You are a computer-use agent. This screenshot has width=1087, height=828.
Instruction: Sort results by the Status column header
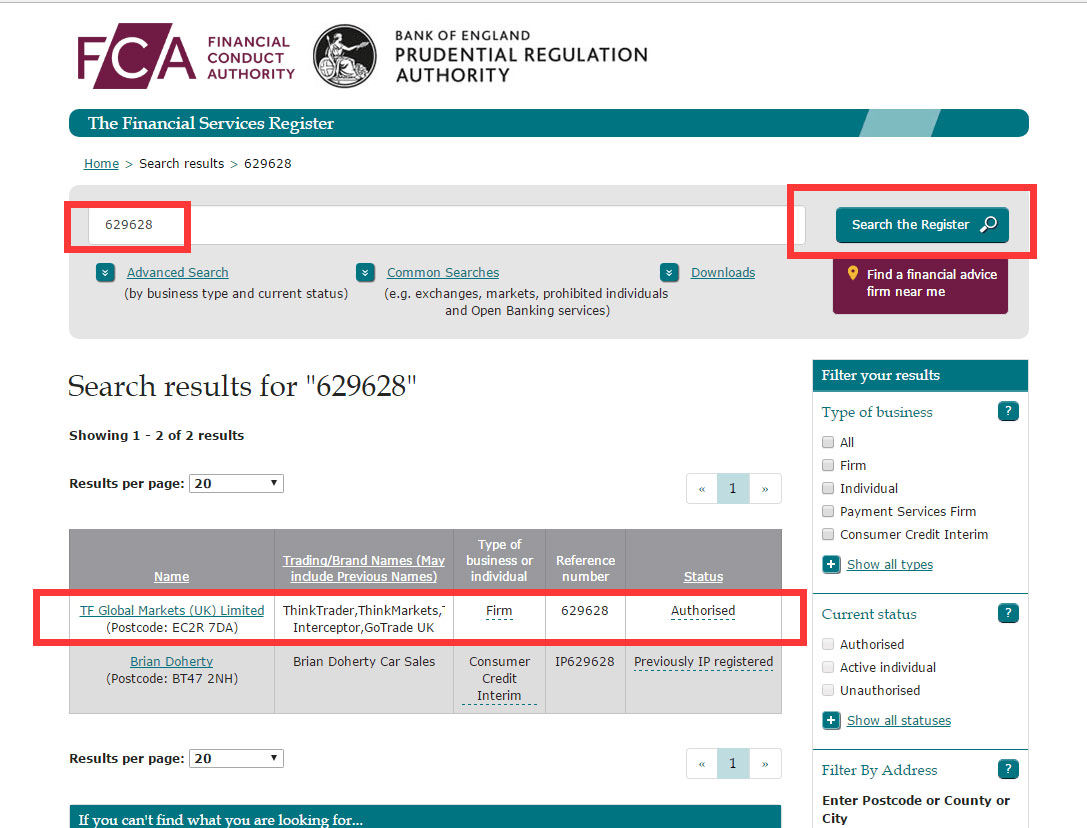point(704,576)
